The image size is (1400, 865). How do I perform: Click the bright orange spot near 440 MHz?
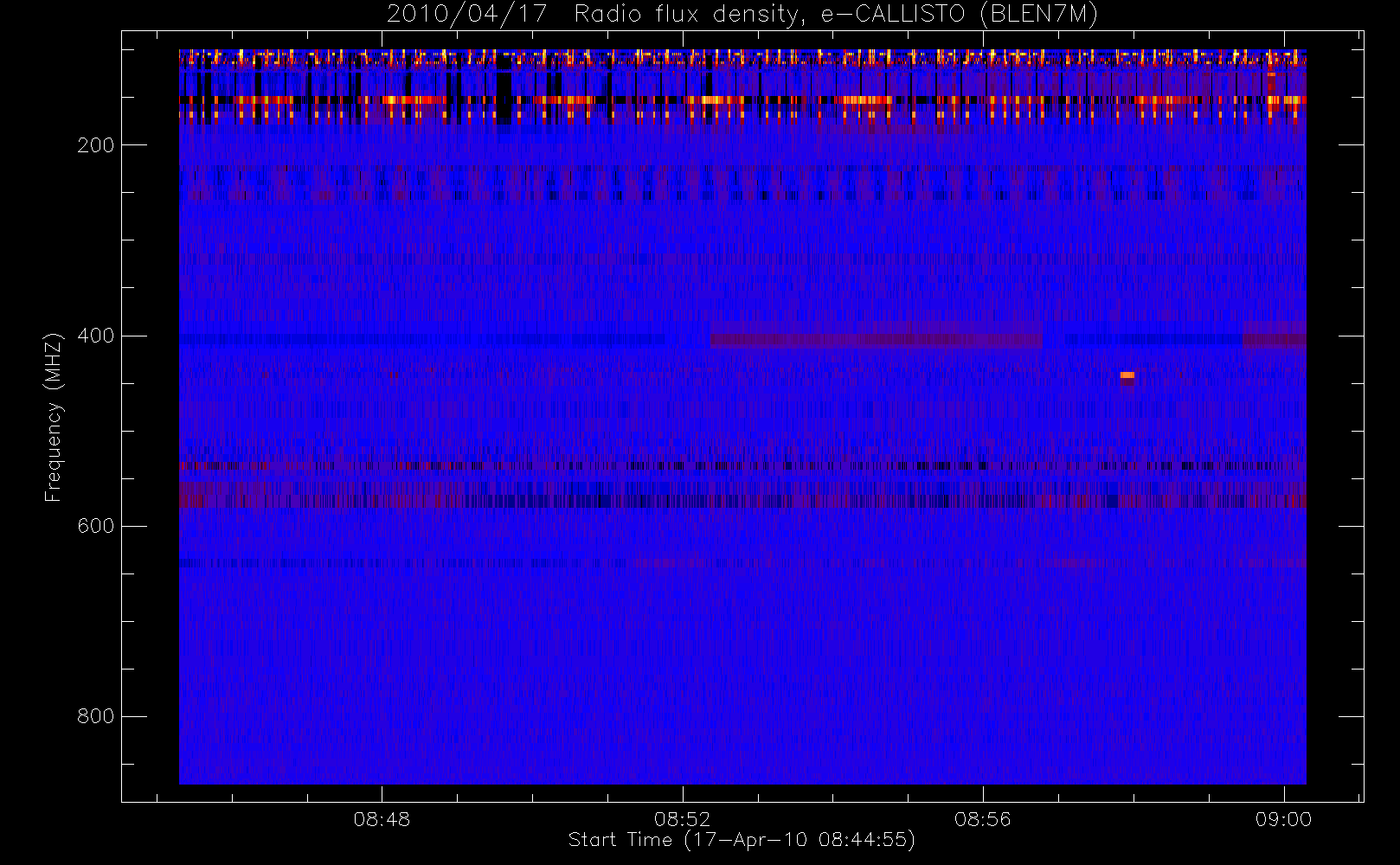pyautogui.click(x=1127, y=375)
